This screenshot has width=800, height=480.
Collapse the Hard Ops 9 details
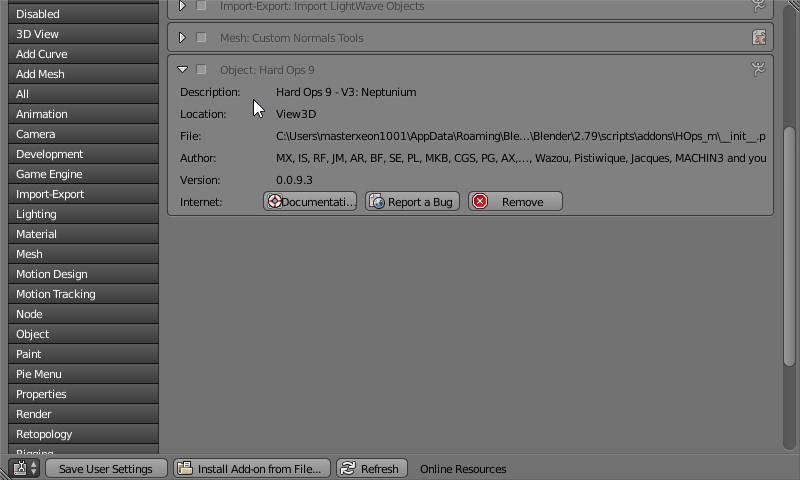tap(182, 70)
